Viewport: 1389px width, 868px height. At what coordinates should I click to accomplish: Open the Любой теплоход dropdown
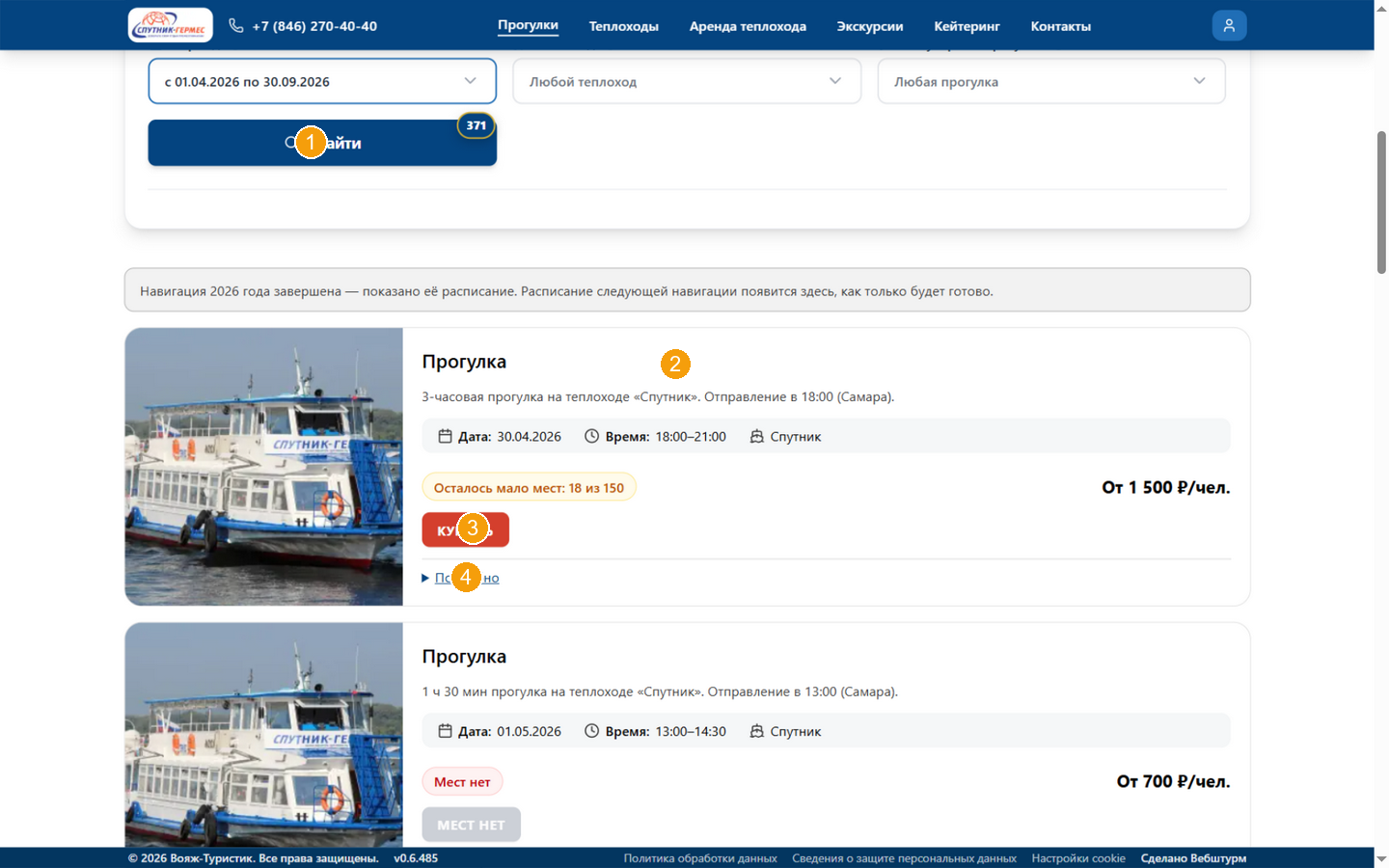point(687,81)
